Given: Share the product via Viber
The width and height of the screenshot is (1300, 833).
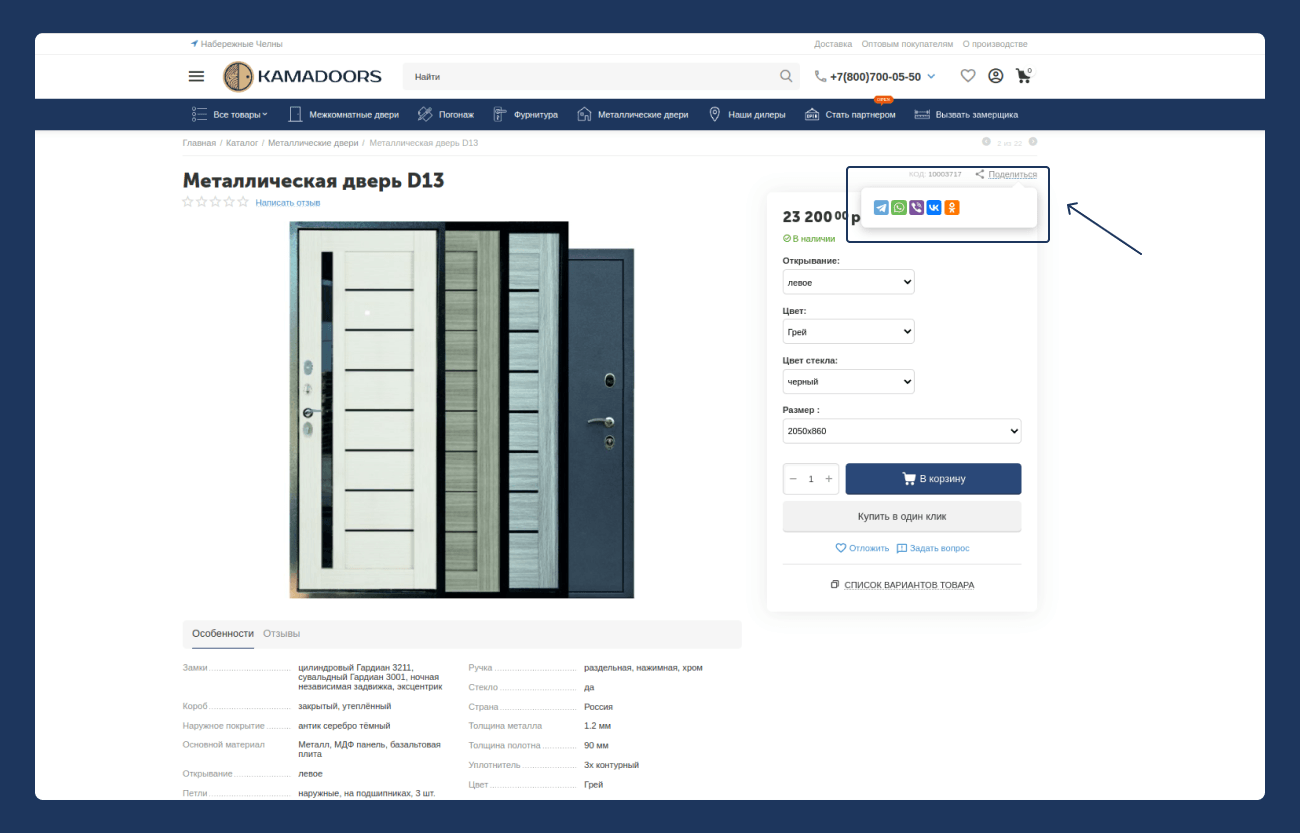Looking at the screenshot, I should pos(916,208).
